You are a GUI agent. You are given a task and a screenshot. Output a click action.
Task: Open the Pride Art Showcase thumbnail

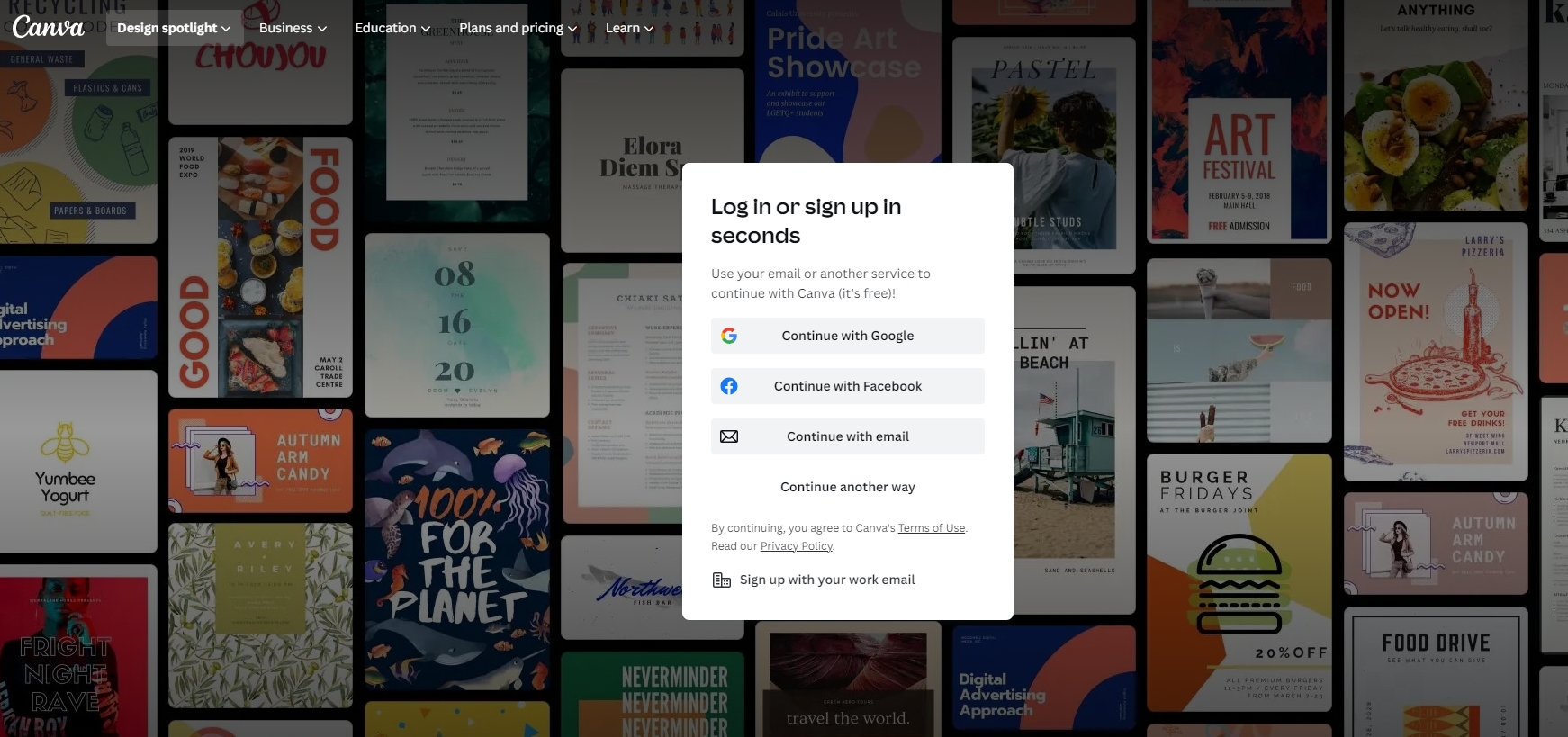[848, 81]
